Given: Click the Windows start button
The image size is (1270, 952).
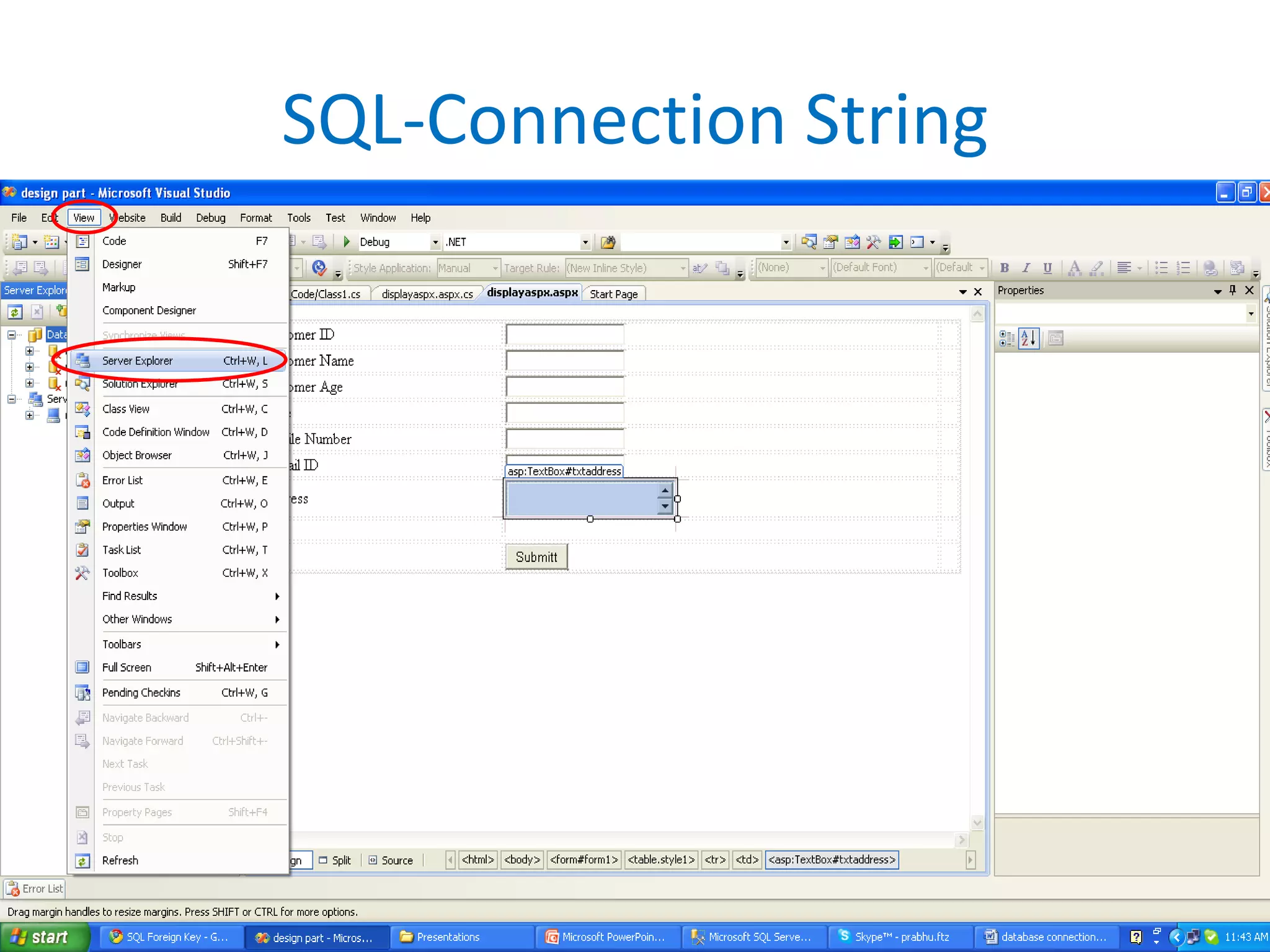Looking at the screenshot, I should (44, 937).
